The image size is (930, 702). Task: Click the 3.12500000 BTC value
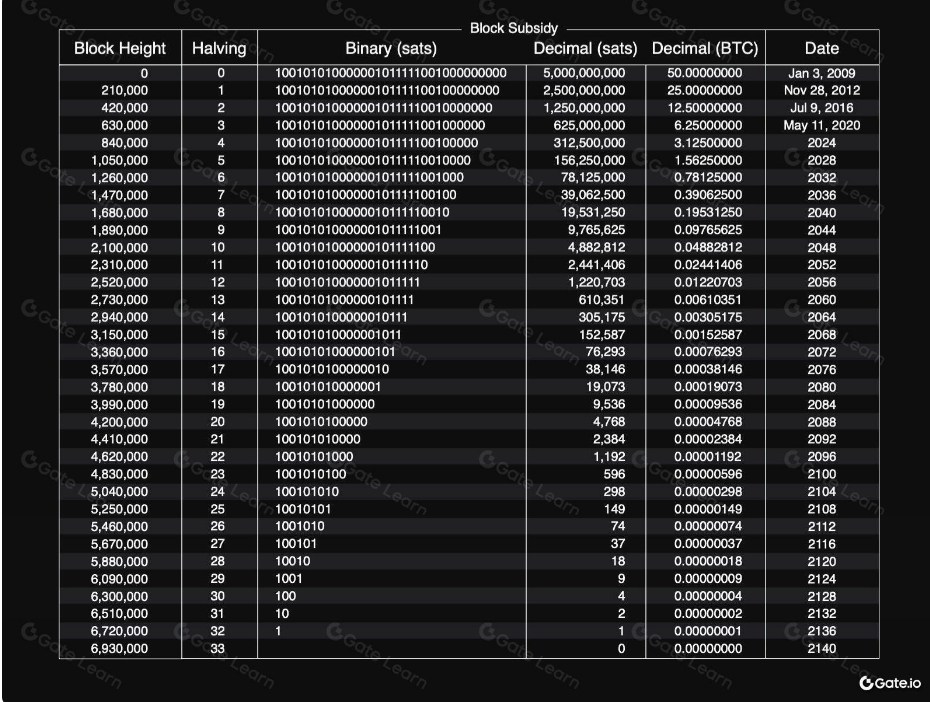[708, 143]
